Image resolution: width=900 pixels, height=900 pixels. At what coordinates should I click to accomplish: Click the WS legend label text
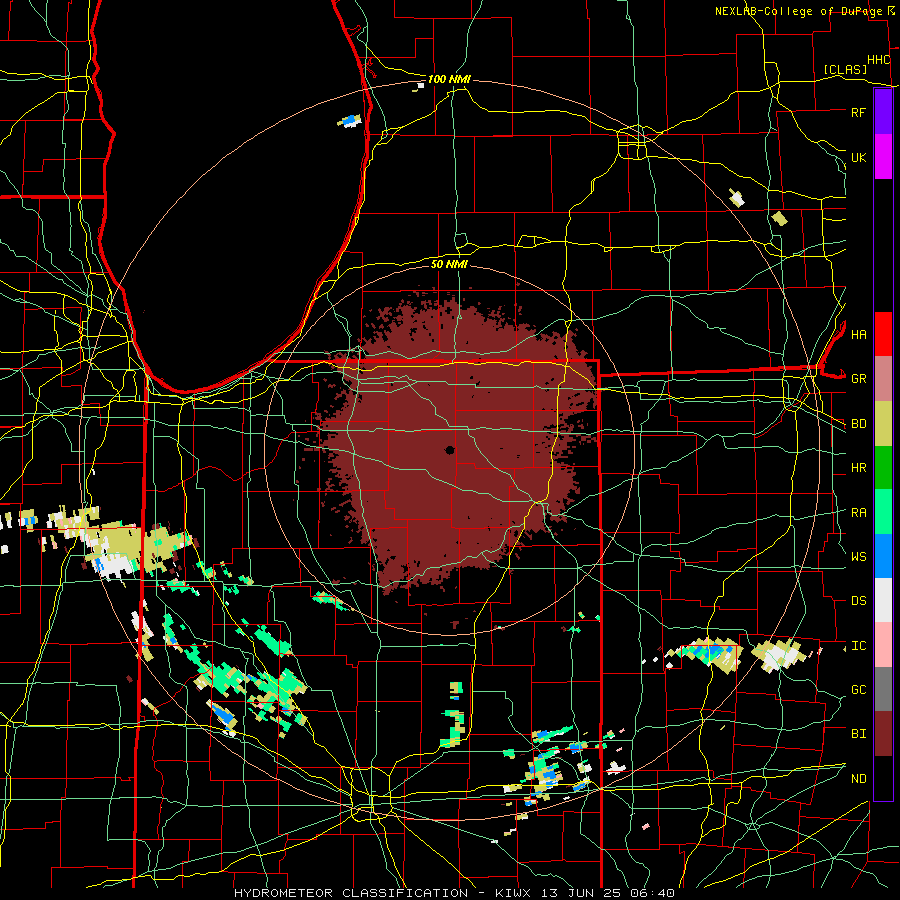[858, 557]
